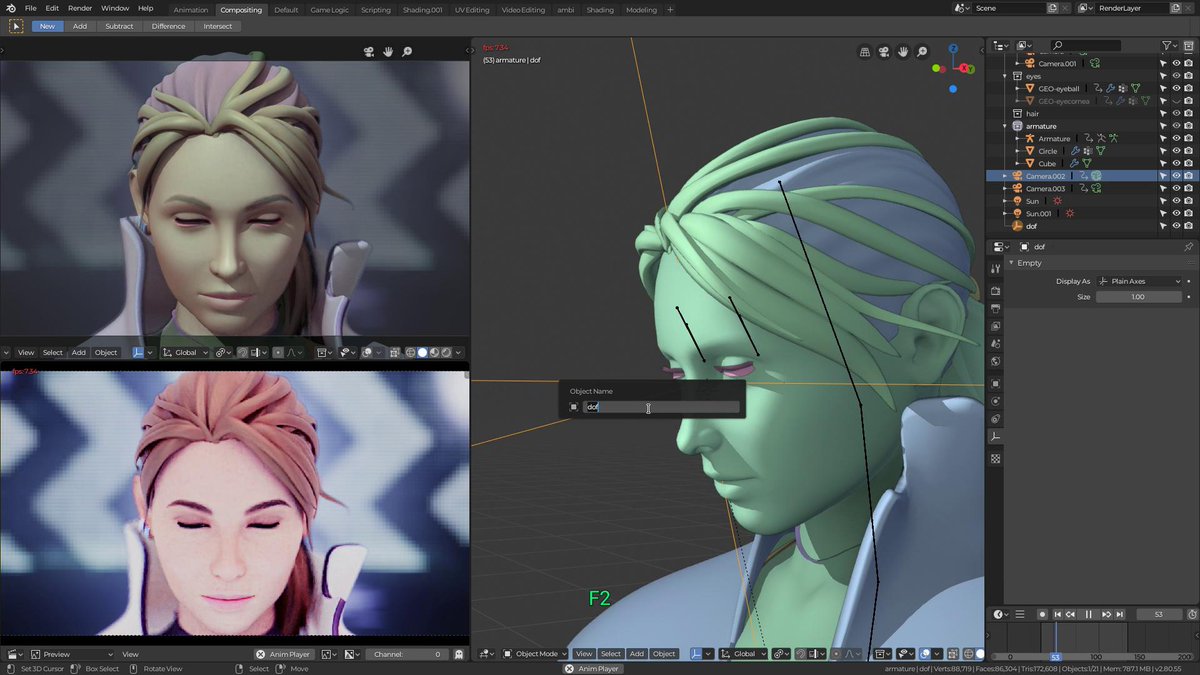Click the Object Name text field

[x=661, y=407]
